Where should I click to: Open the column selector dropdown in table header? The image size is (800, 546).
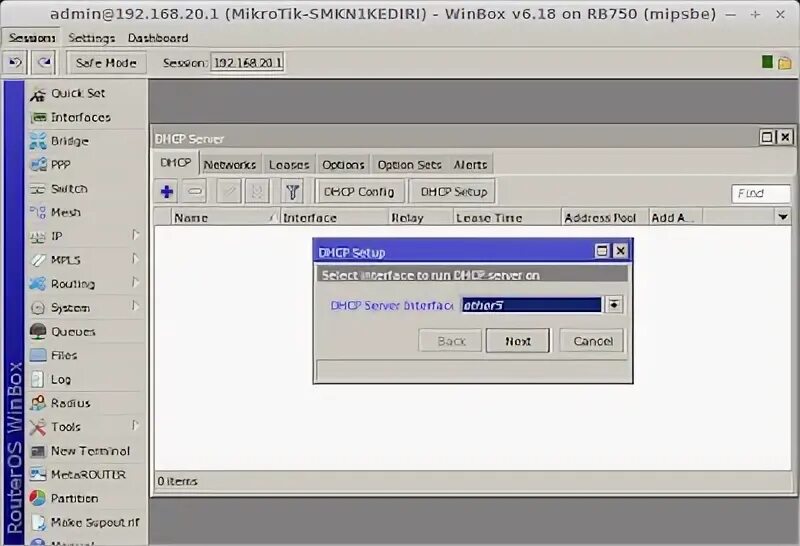pos(783,217)
